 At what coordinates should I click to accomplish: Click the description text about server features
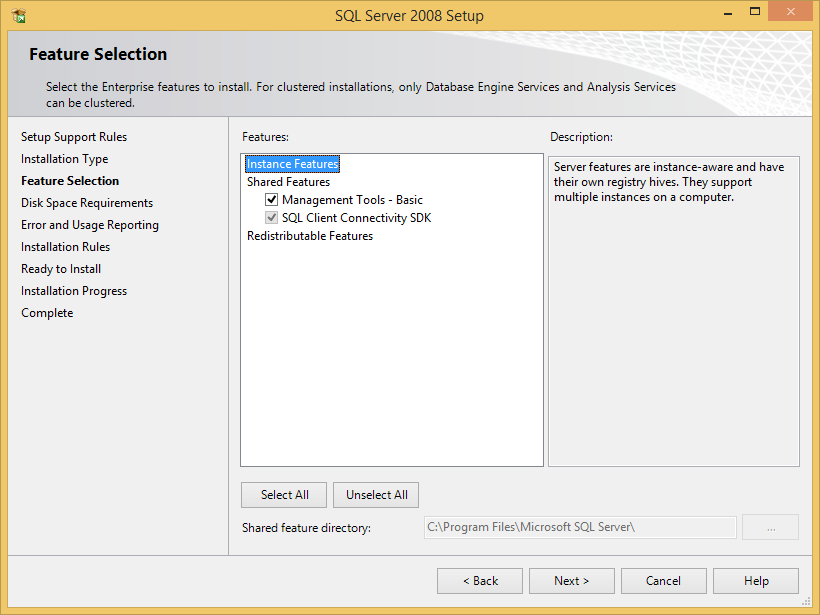click(669, 182)
